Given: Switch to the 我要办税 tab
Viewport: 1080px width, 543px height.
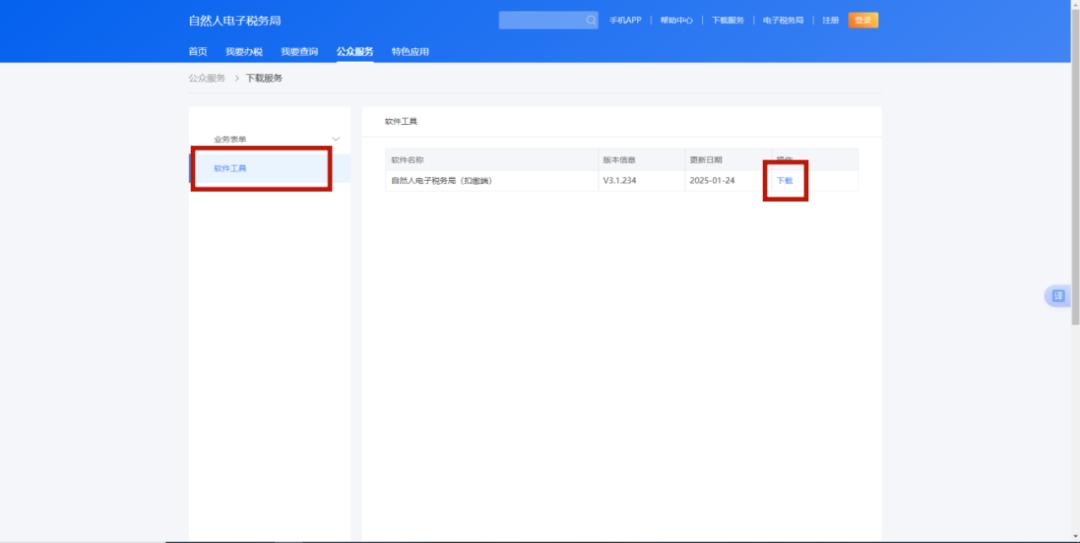Looking at the screenshot, I should tap(243, 51).
